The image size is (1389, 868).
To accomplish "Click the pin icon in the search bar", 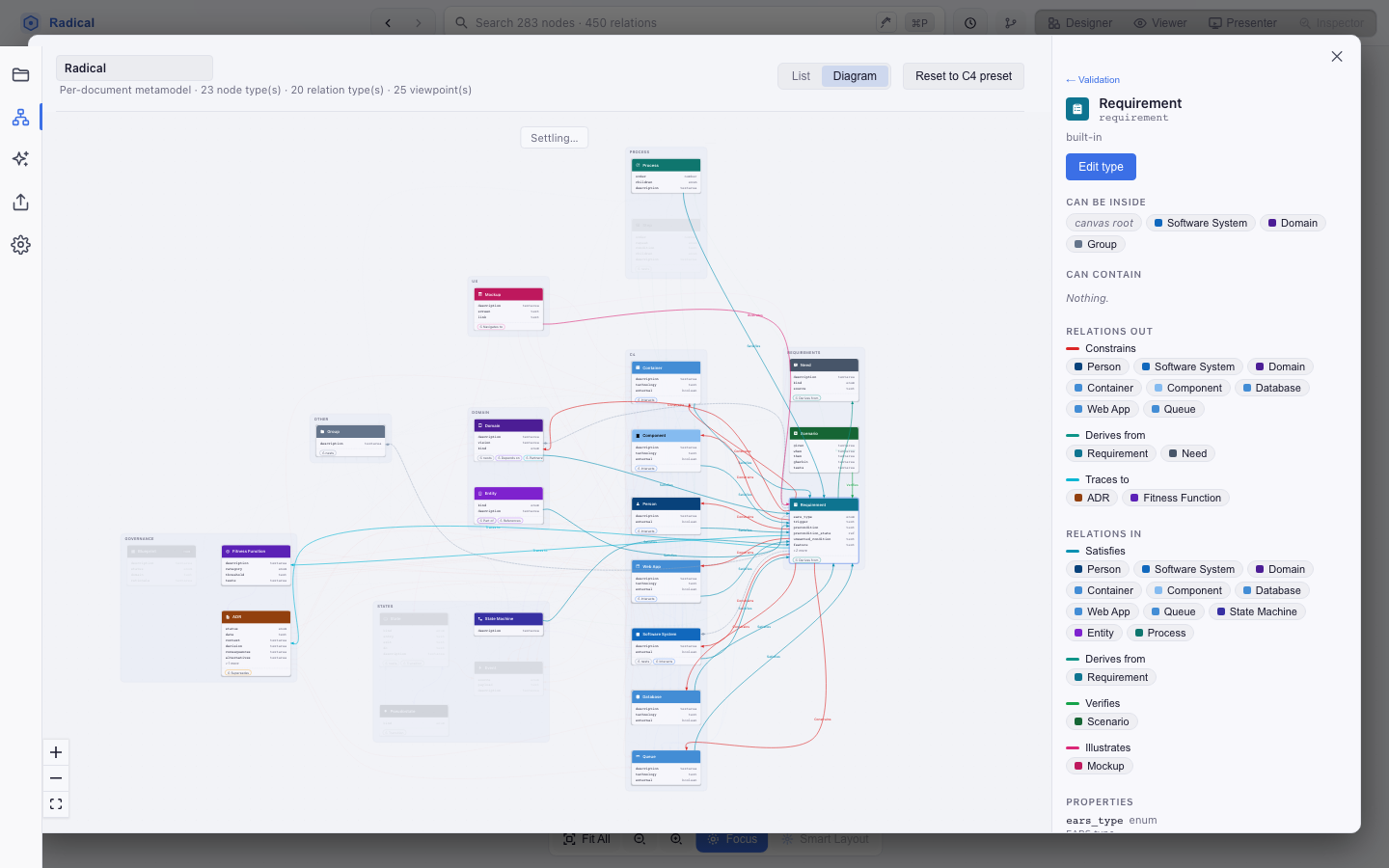I will pyautogui.click(x=885, y=23).
